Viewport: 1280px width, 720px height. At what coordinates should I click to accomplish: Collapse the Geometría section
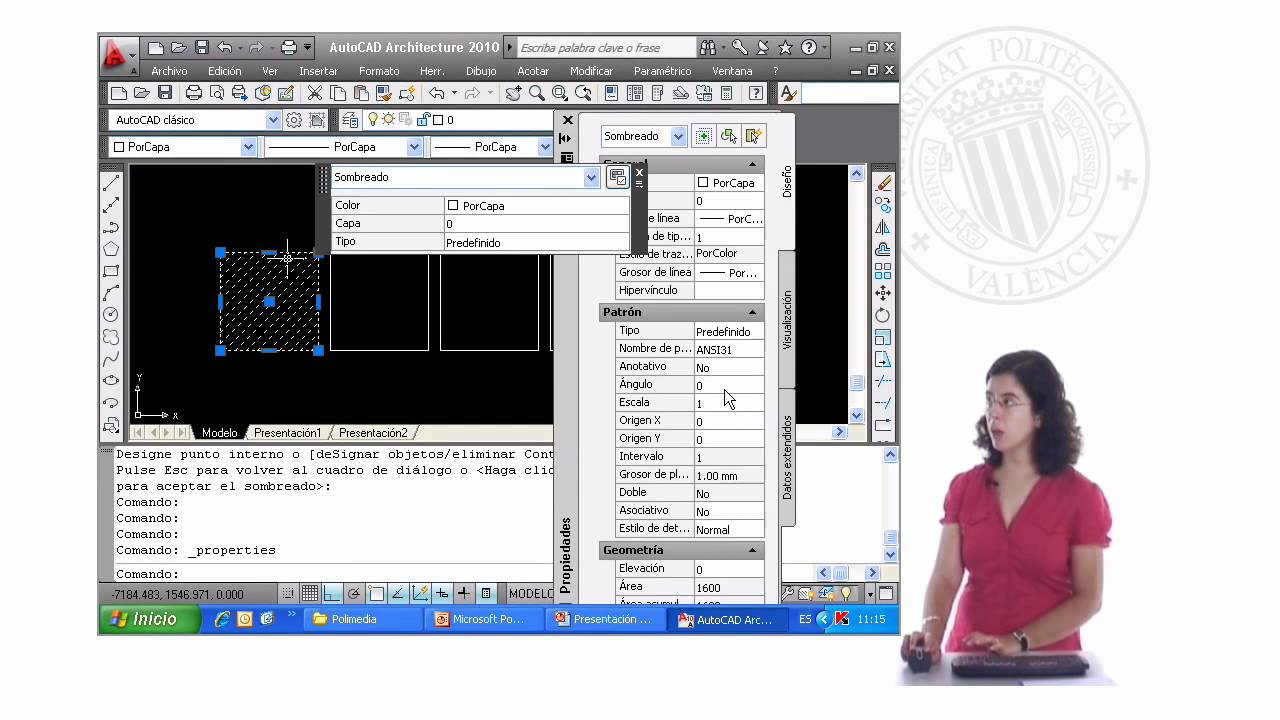click(752, 550)
